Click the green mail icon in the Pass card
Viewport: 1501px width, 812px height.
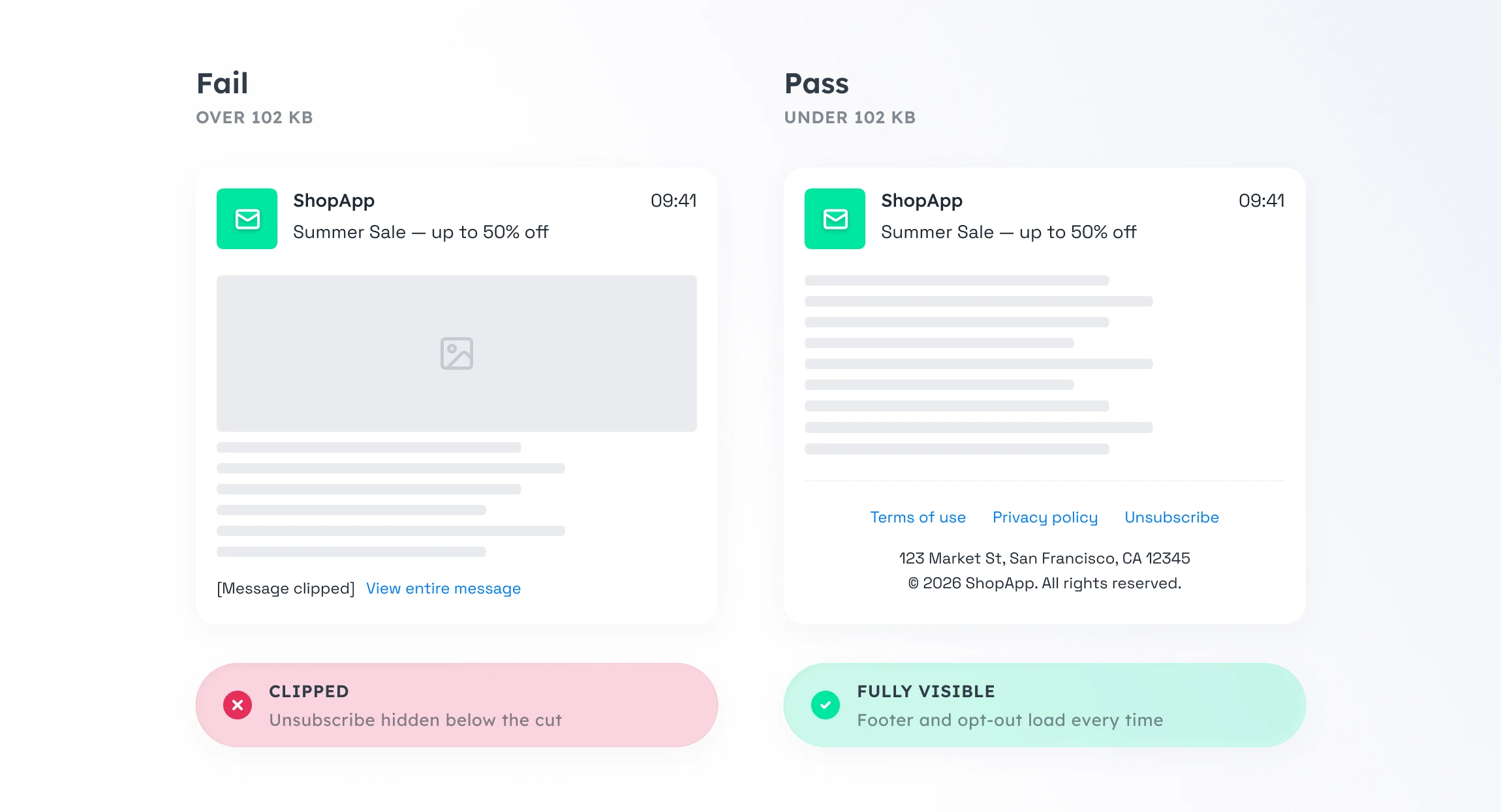[835, 218]
